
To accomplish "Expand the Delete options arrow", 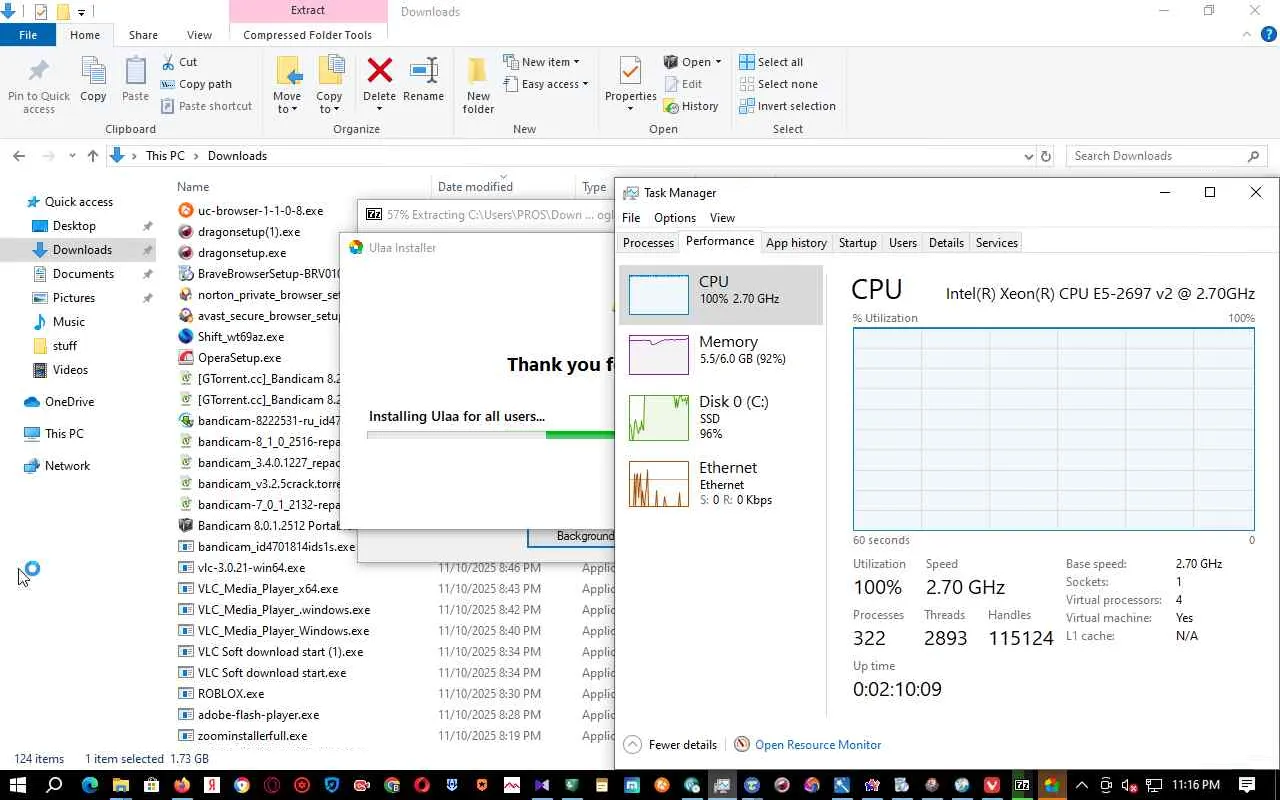I will click(379, 109).
